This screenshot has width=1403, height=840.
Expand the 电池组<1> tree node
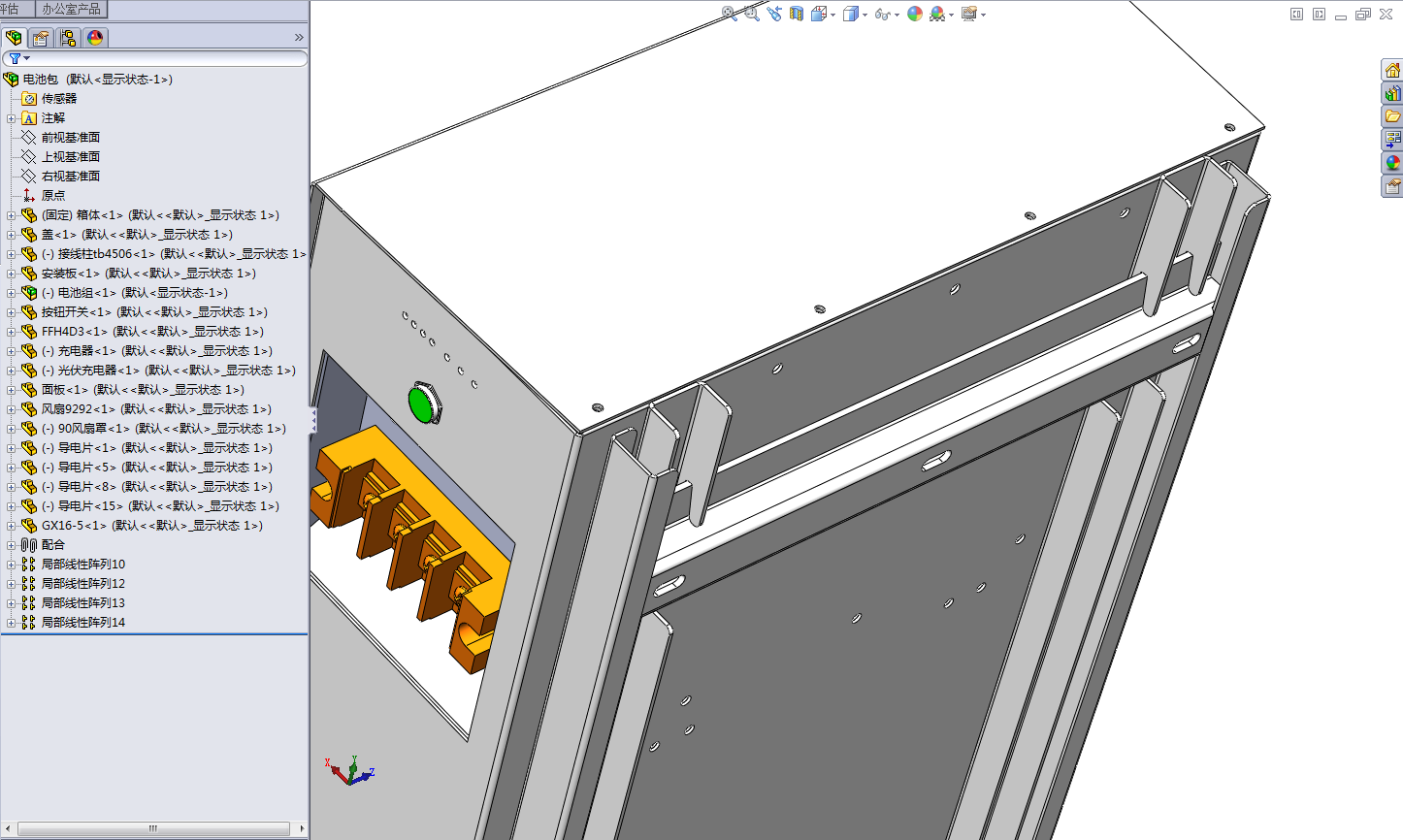[11, 293]
